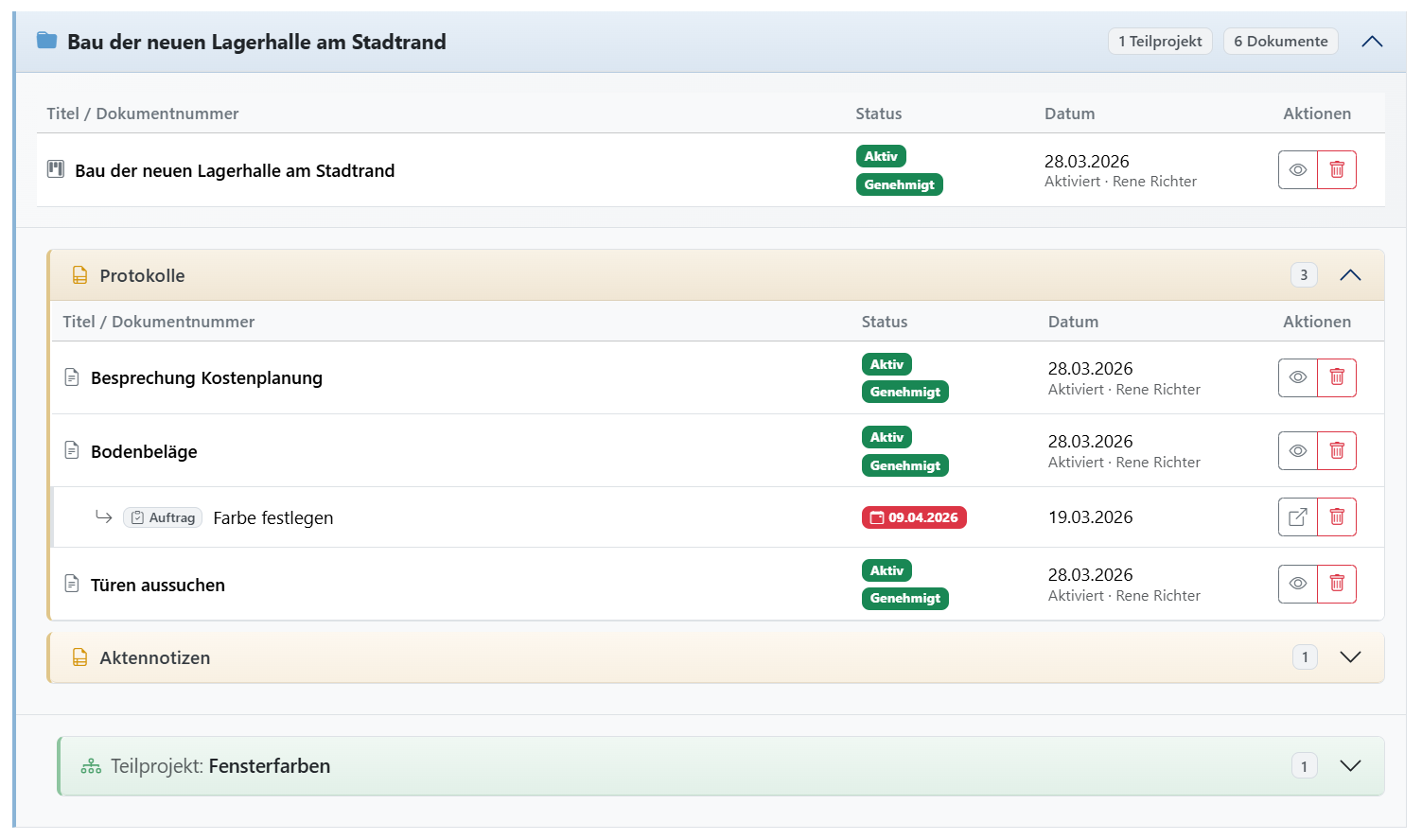Collapse the Protokolle section
The height and width of the screenshot is (840, 1422).
pos(1350,275)
